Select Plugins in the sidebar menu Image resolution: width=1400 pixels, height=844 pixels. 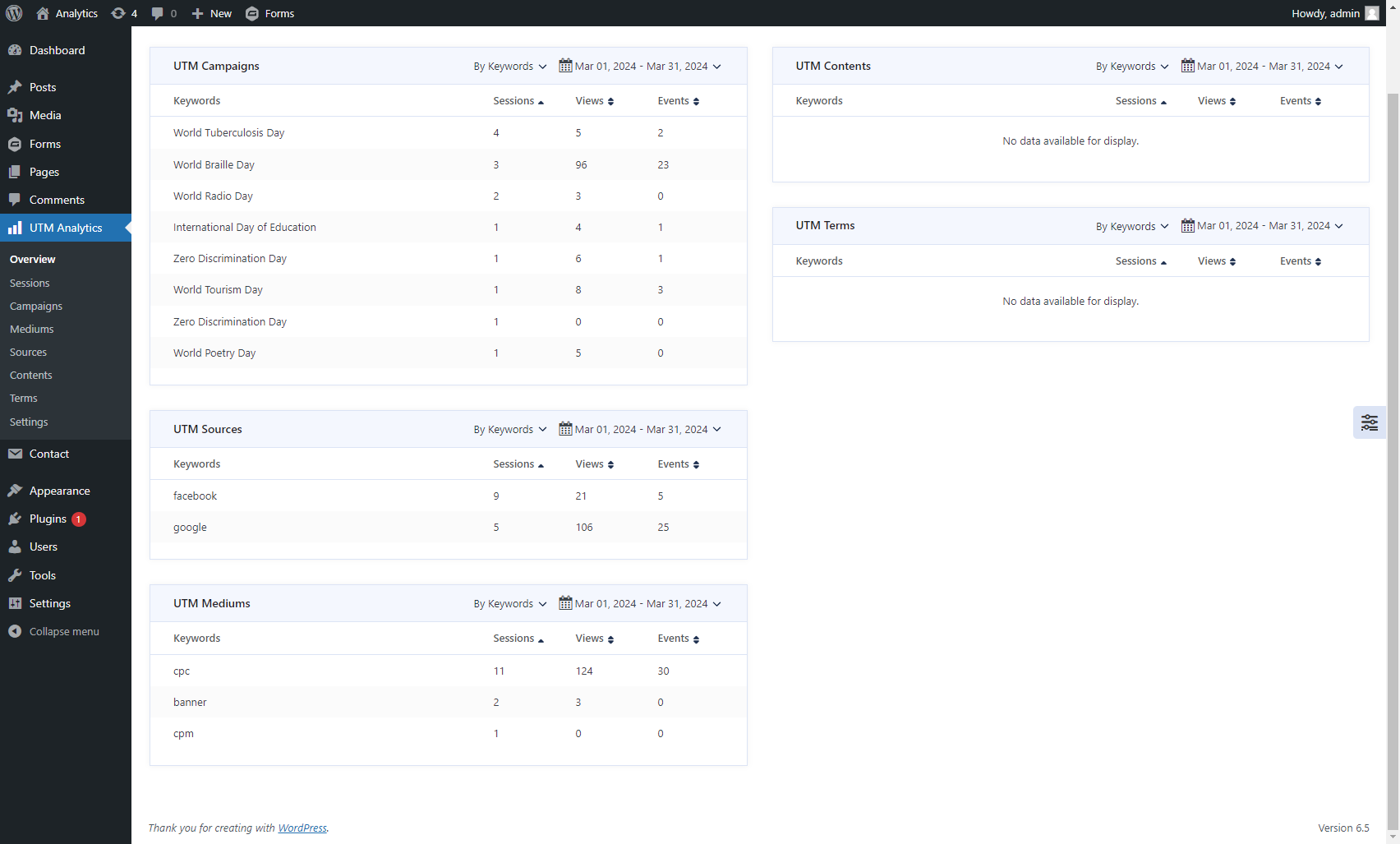coord(48,519)
